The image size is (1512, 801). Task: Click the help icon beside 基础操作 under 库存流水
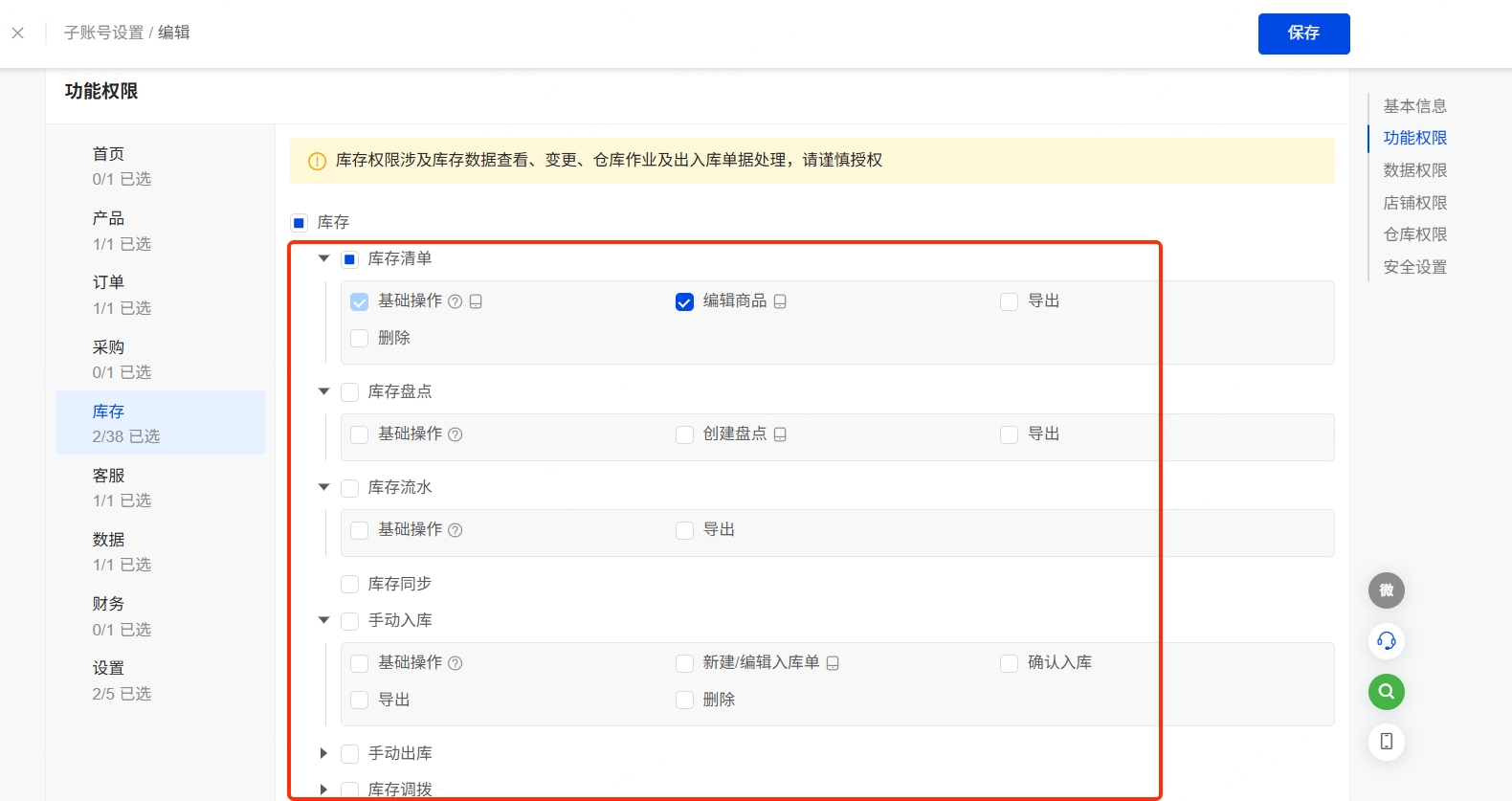coord(456,530)
